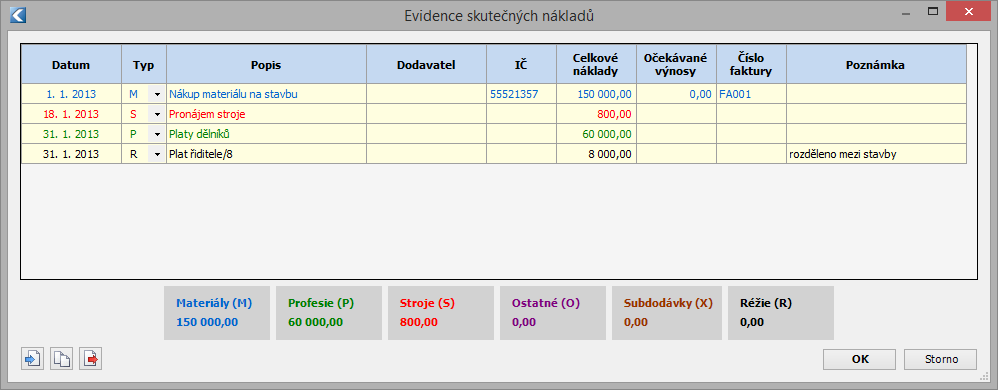Click the Typ column header
The height and width of the screenshot is (390, 998).
coord(144,65)
